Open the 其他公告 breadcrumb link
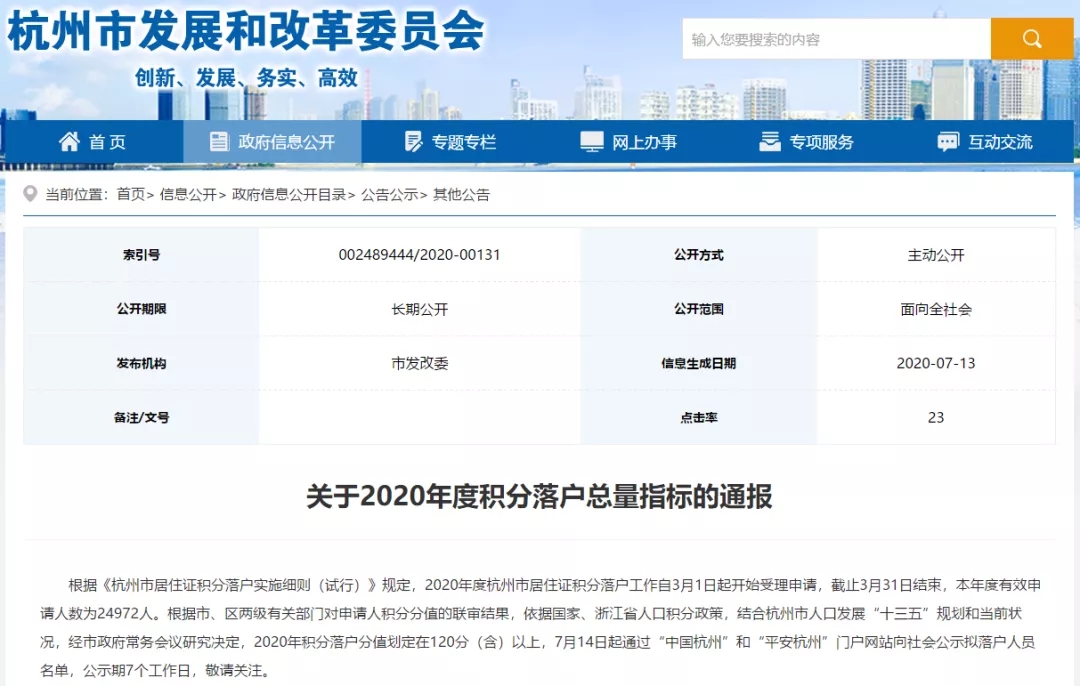The image size is (1080, 686). [x=461, y=194]
